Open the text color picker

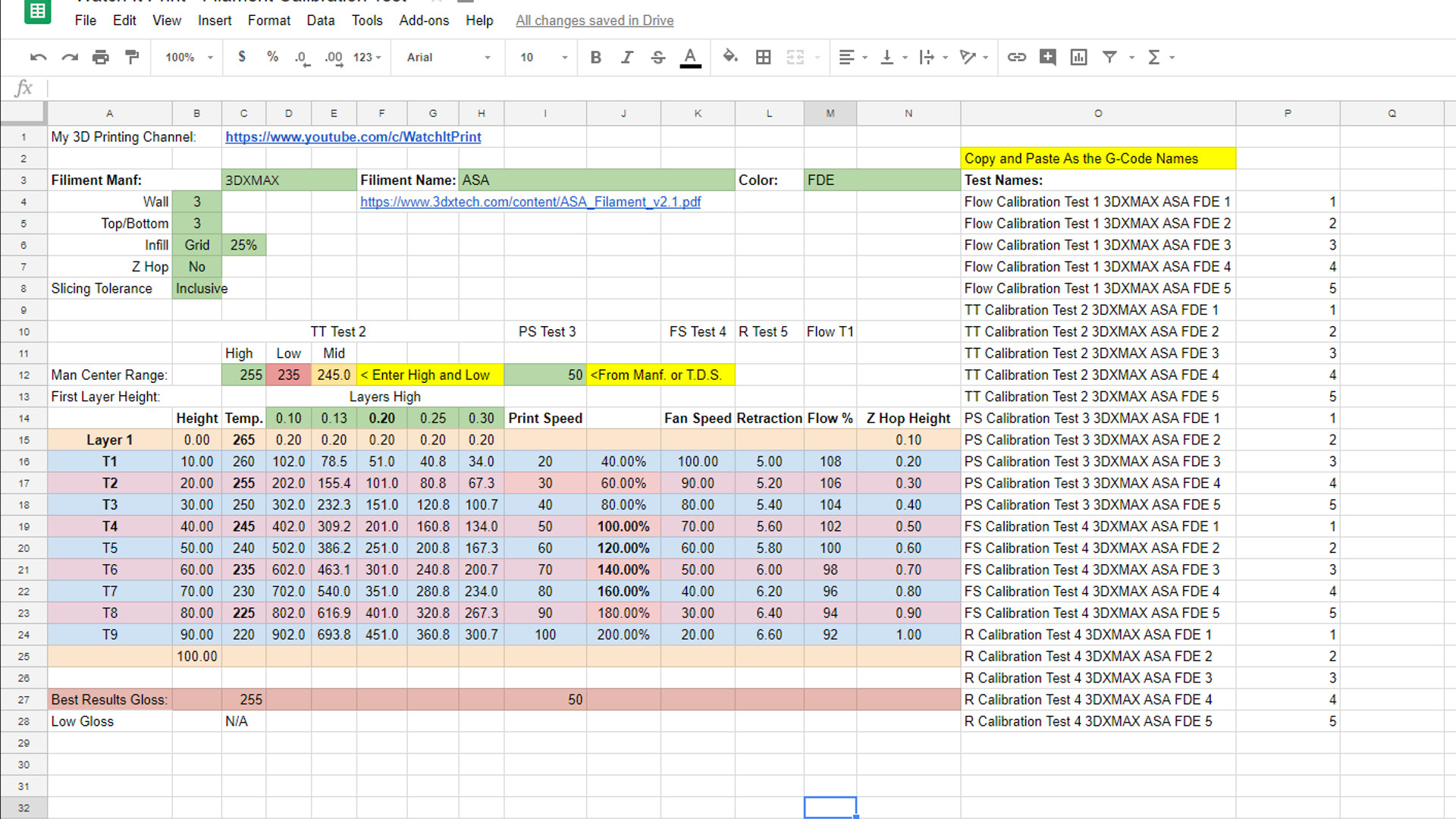[x=690, y=58]
